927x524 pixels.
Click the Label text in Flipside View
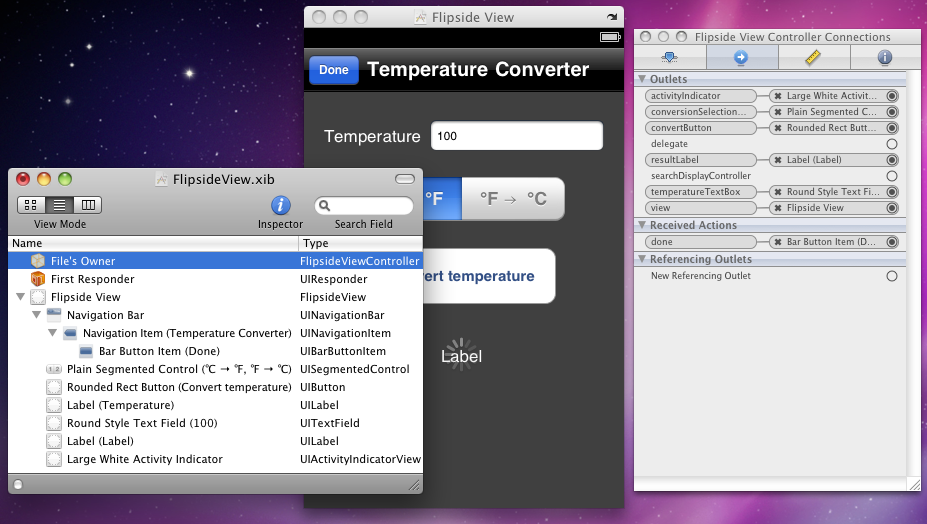click(x=461, y=357)
